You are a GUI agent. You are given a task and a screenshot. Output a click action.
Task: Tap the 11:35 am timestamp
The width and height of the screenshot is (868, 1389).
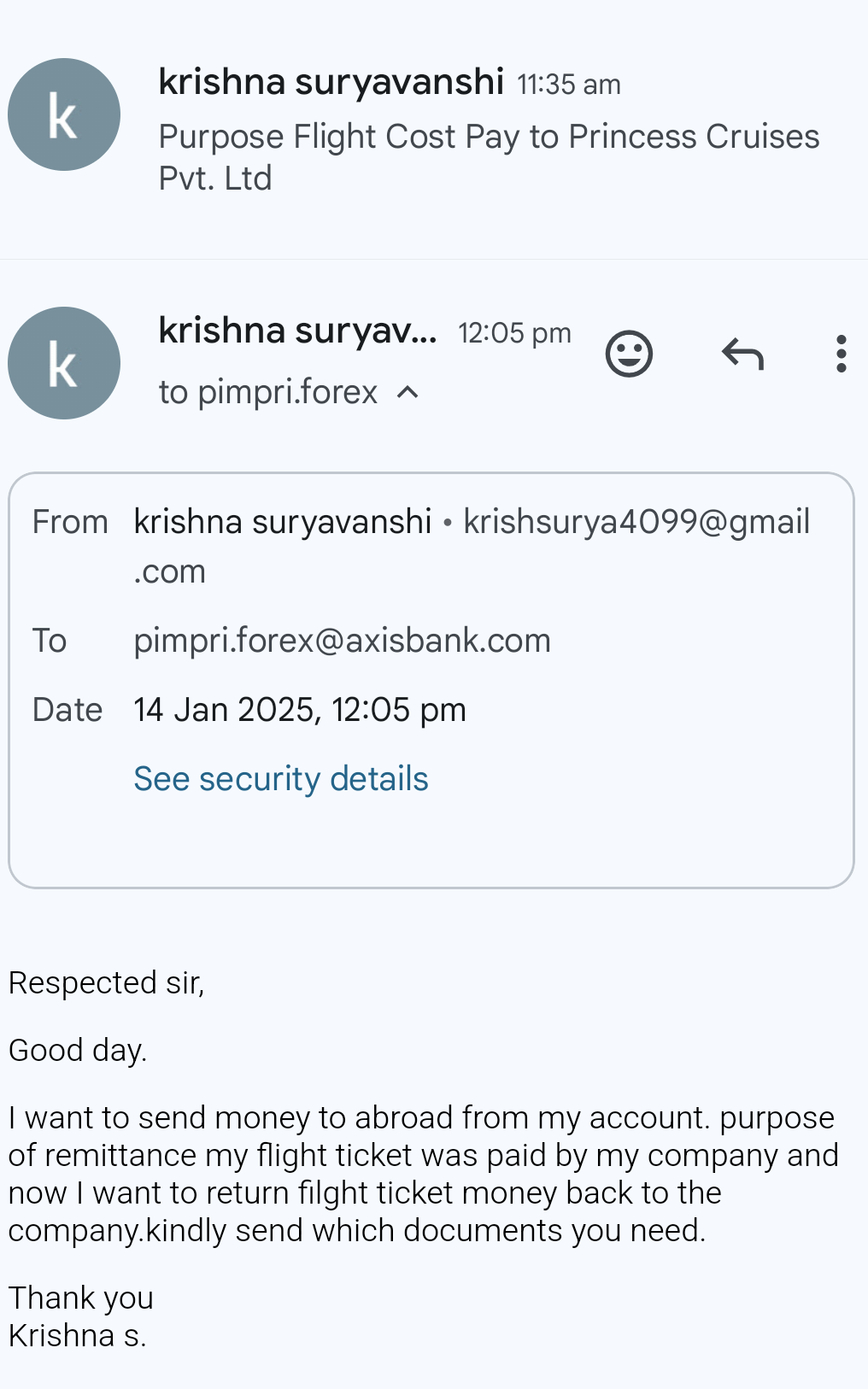point(568,85)
